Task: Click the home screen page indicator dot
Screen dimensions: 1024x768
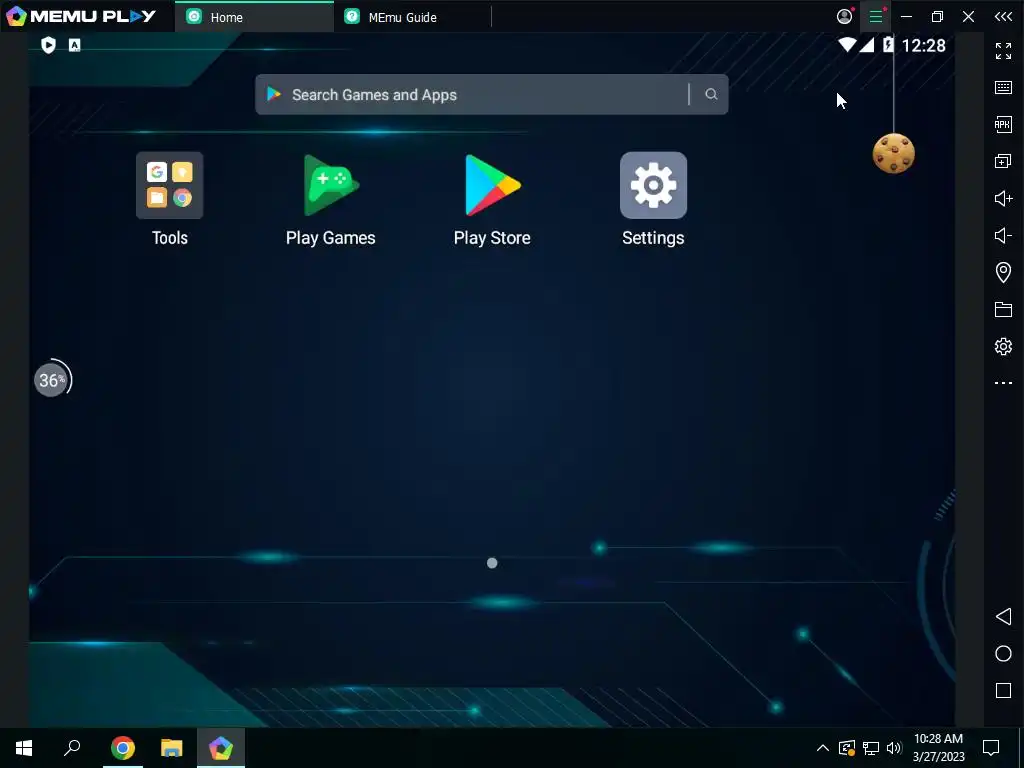Action: (492, 563)
